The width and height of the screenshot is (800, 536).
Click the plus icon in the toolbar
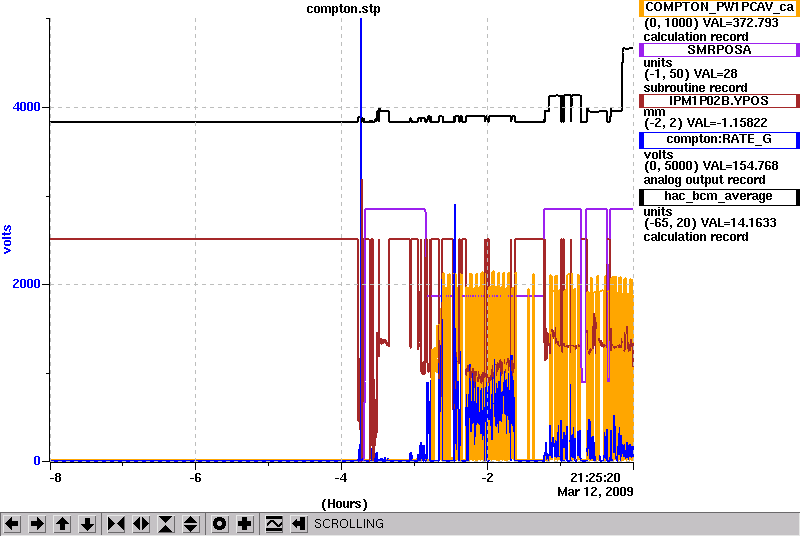[245, 524]
